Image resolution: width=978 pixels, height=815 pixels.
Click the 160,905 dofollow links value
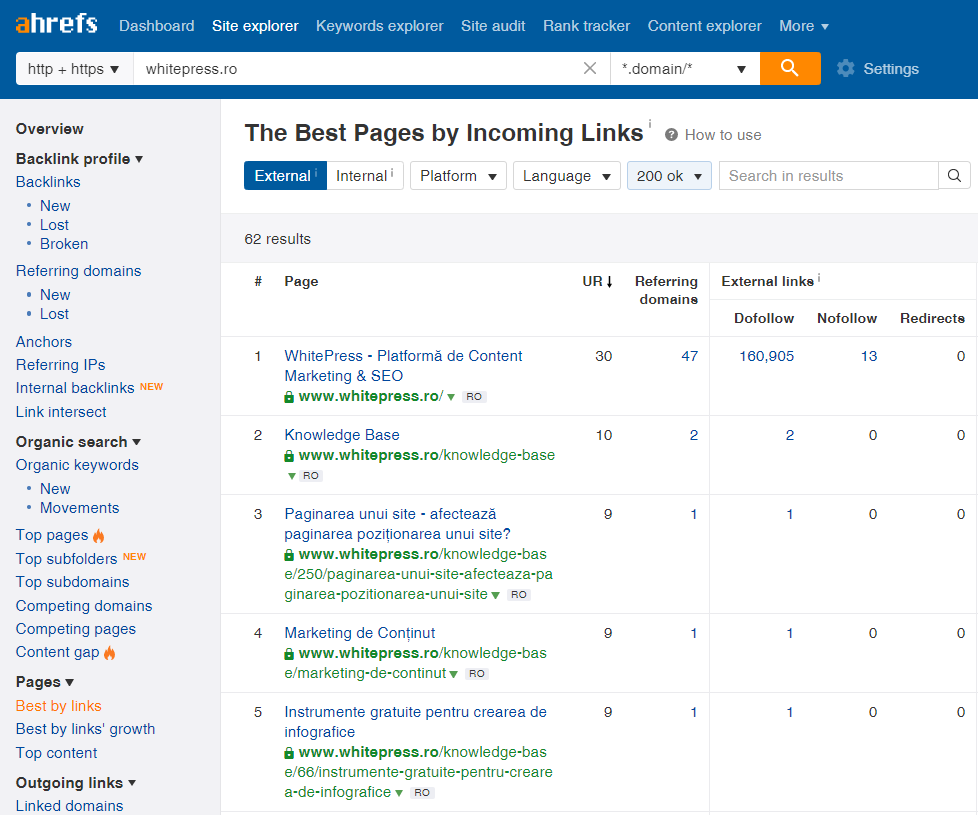tap(767, 357)
